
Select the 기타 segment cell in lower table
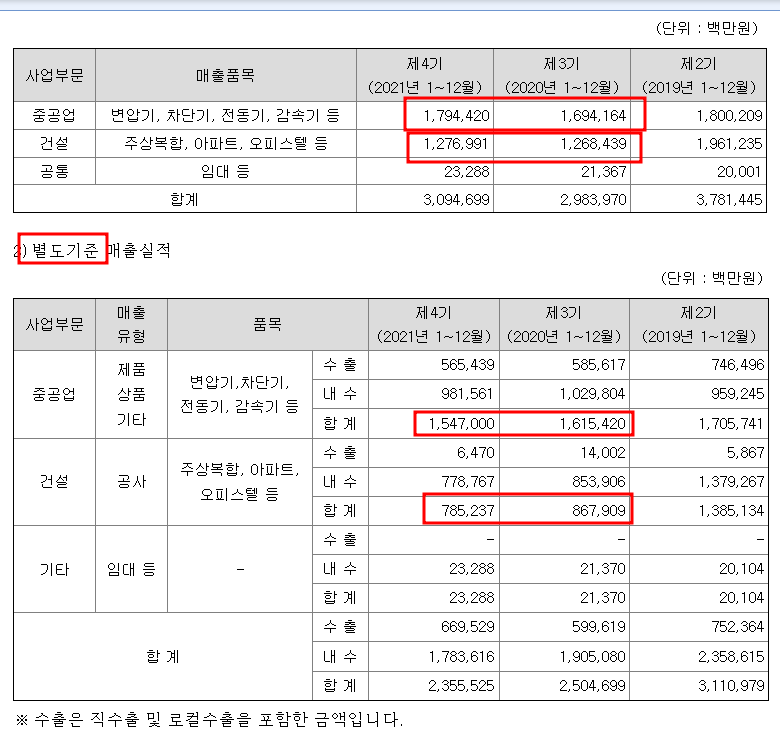(54, 569)
